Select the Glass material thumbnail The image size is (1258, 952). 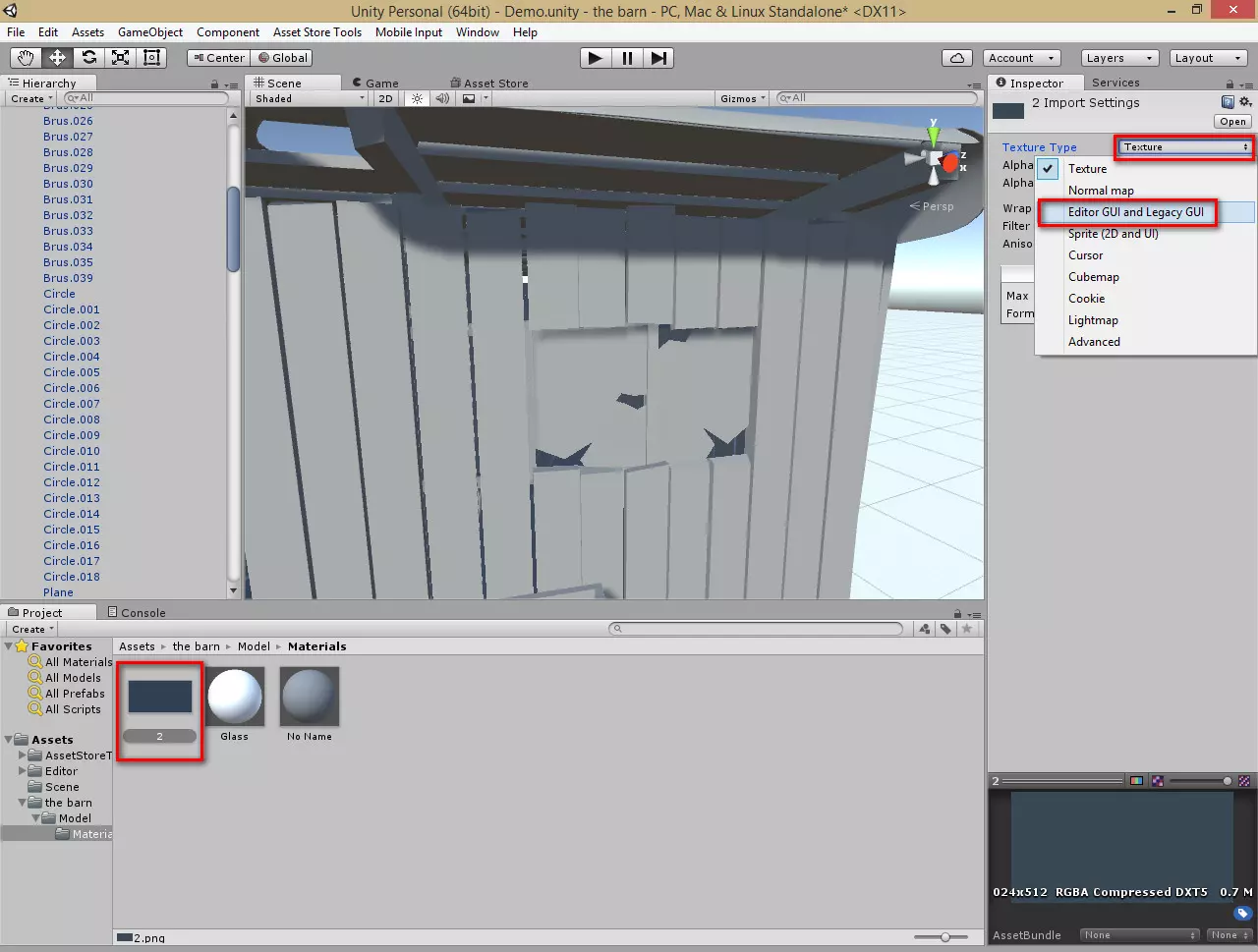click(x=234, y=697)
